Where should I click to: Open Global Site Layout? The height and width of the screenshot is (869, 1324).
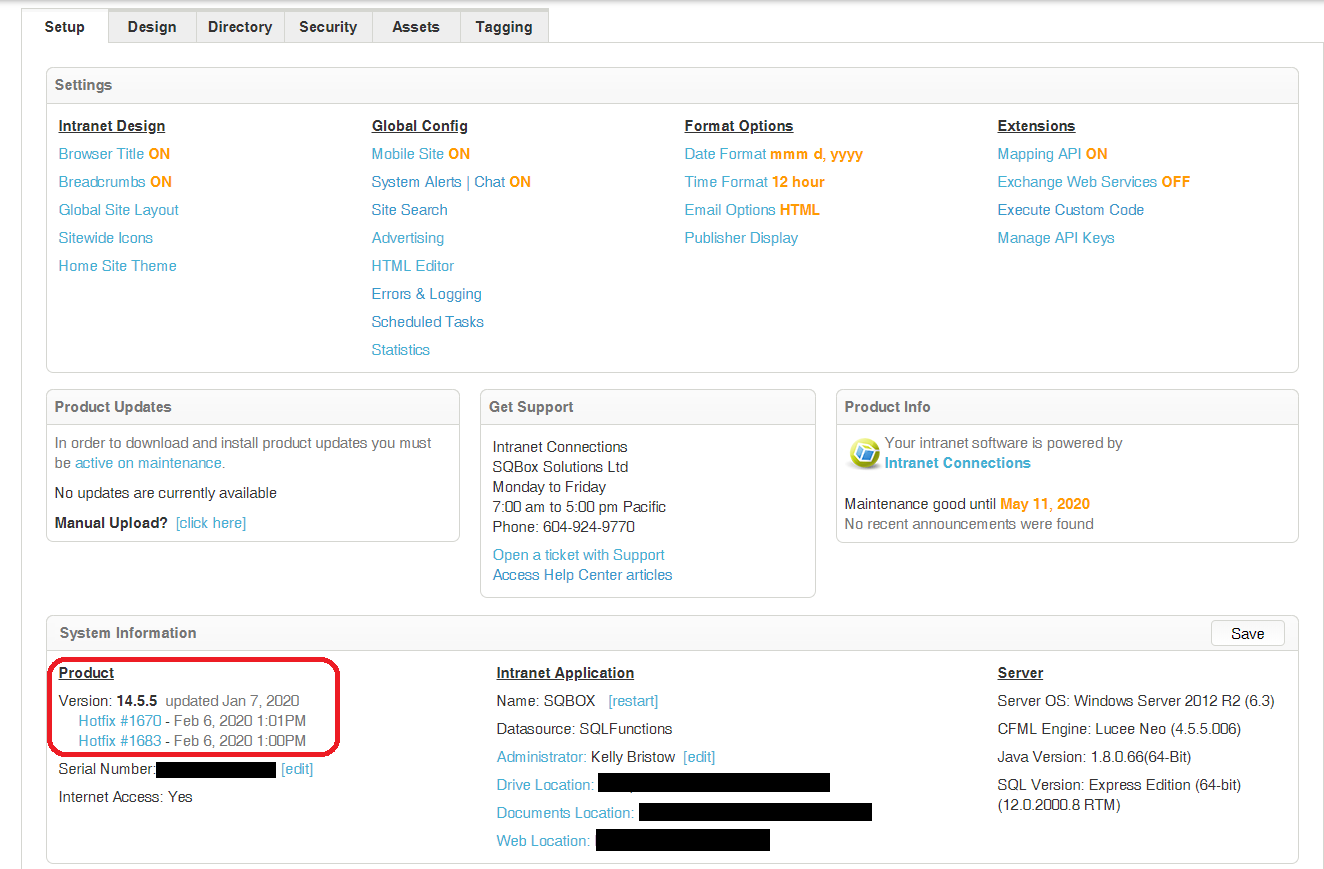pyautogui.click(x=119, y=210)
